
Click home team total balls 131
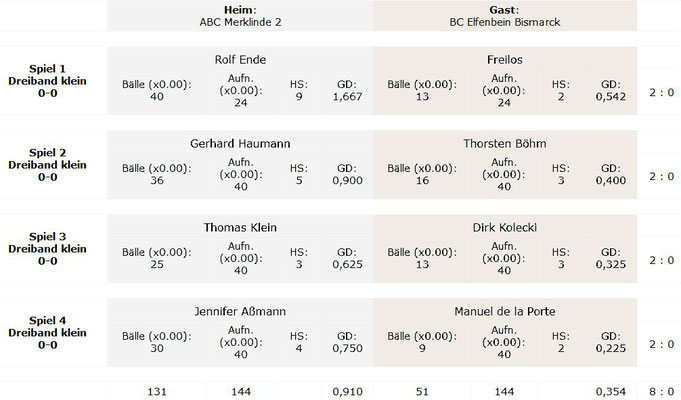coord(157,391)
